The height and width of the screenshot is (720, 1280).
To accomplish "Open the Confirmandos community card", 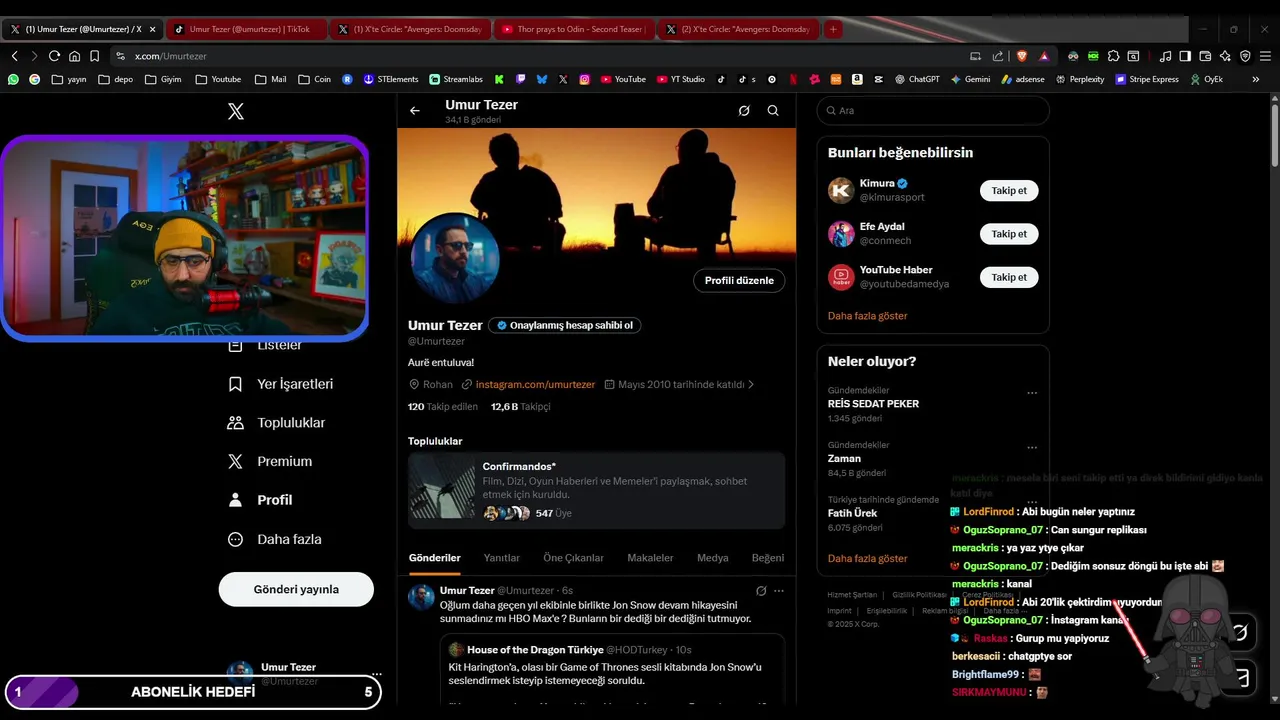I will pos(596,490).
